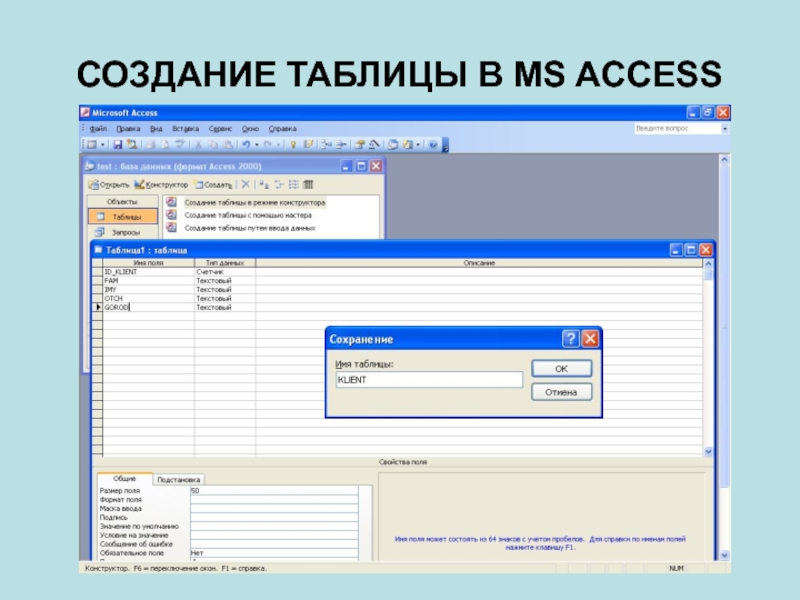
Task: Click the View mode toolbar icon
Action: (x=92, y=145)
